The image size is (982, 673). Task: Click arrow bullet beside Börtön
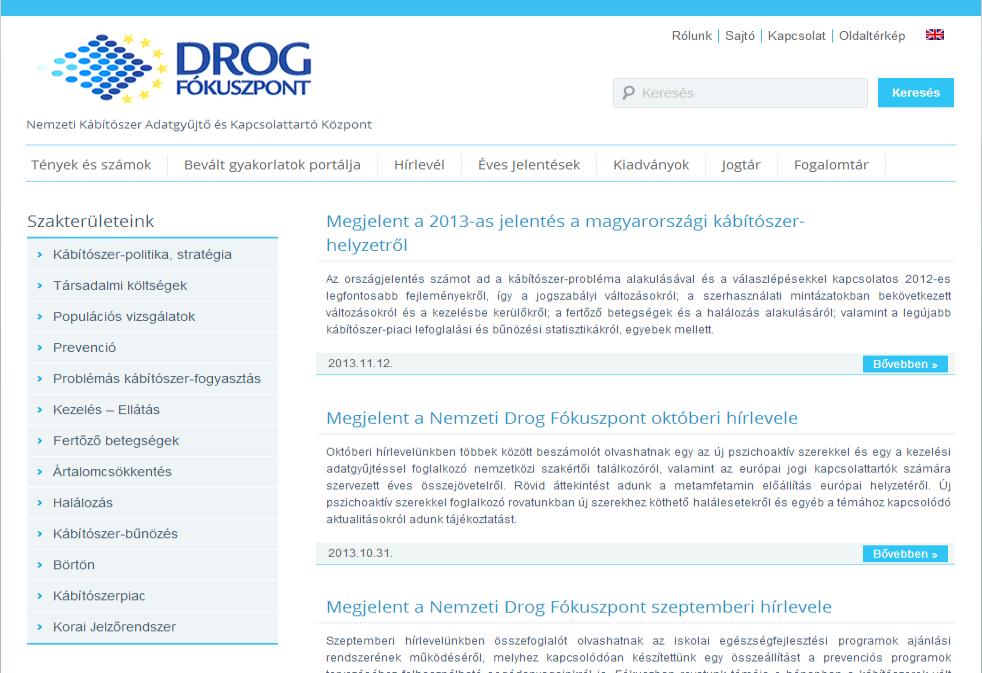tap(39, 565)
